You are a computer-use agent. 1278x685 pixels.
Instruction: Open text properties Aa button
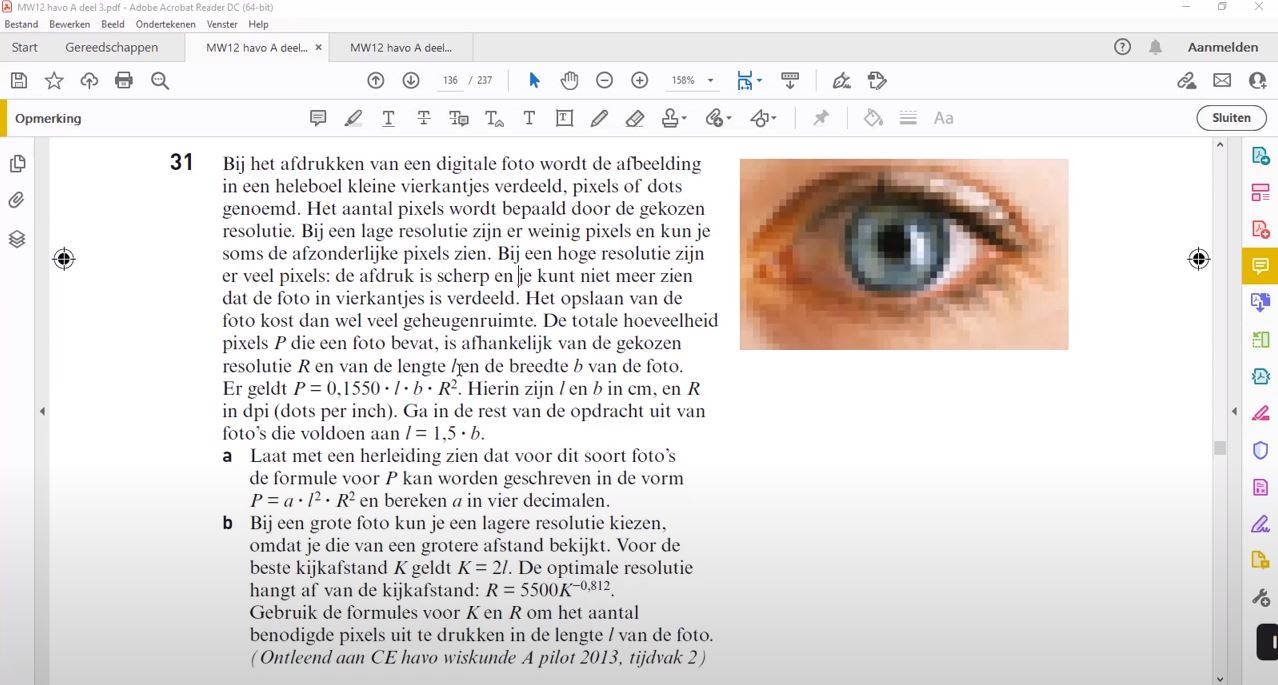click(943, 118)
